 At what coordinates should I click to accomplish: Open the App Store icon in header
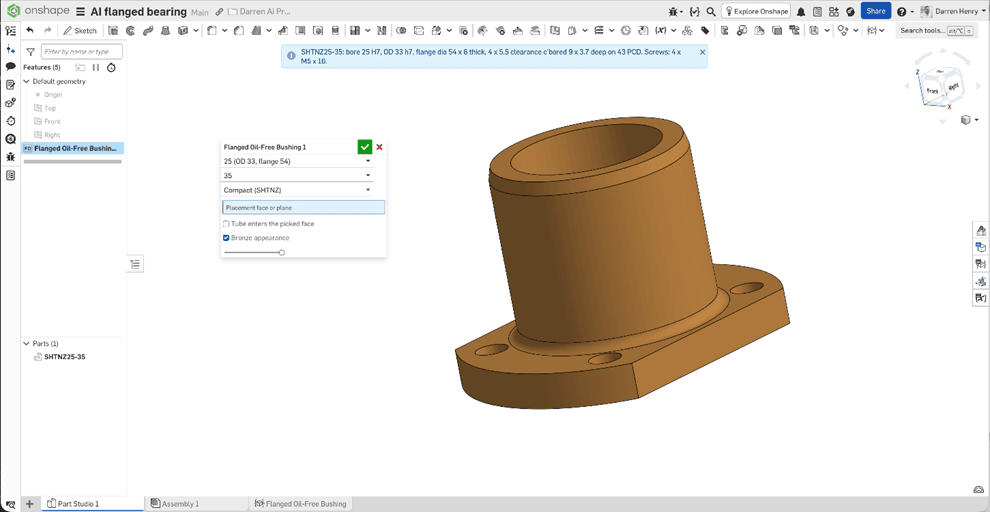pos(834,11)
